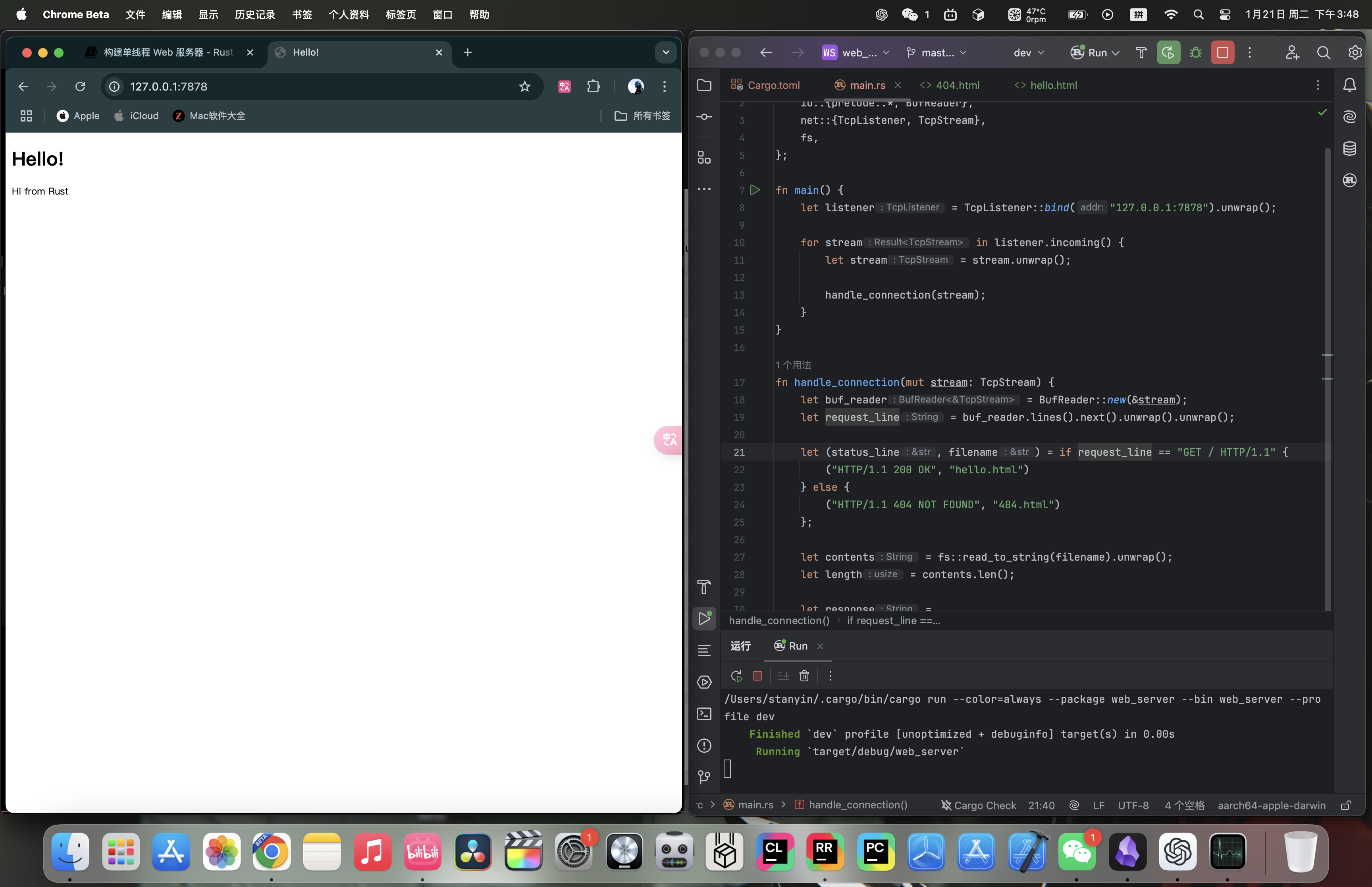Open the Run configuration dropdown
The image size is (1372, 887).
pyautogui.click(x=1095, y=52)
